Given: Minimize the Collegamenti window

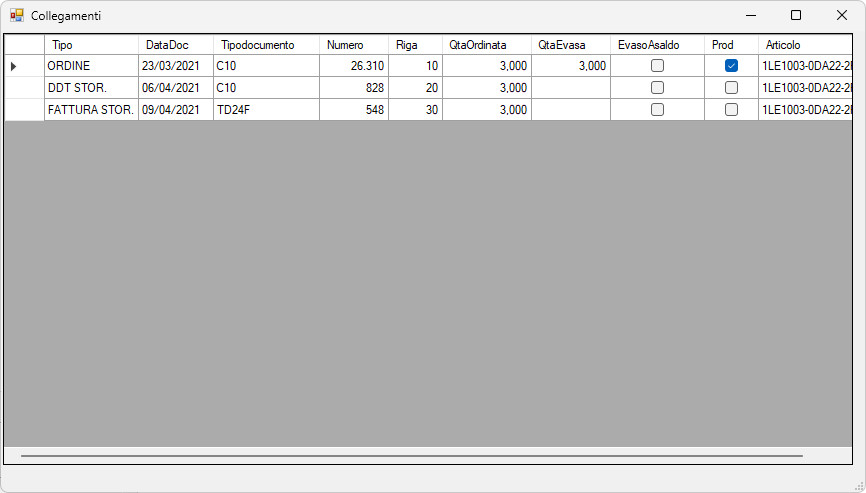Looking at the screenshot, I should point(751,15).
